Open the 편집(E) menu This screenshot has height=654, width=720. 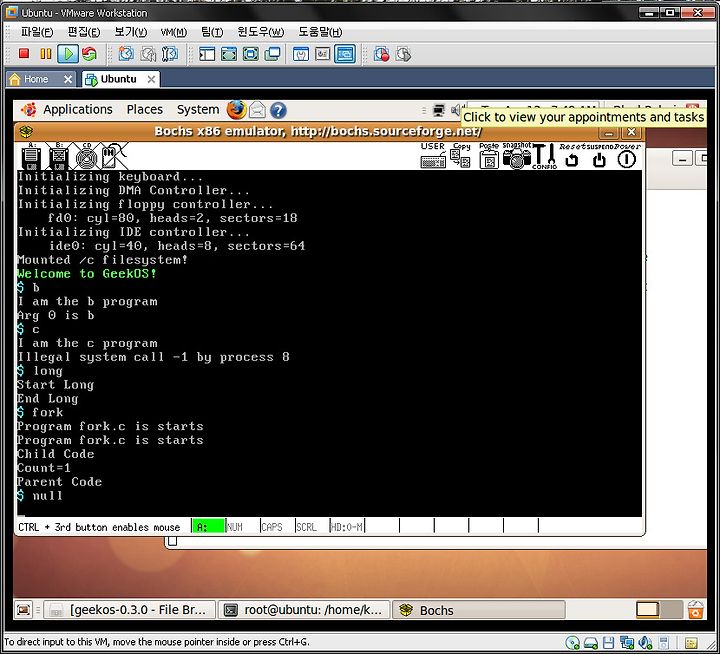84,32
